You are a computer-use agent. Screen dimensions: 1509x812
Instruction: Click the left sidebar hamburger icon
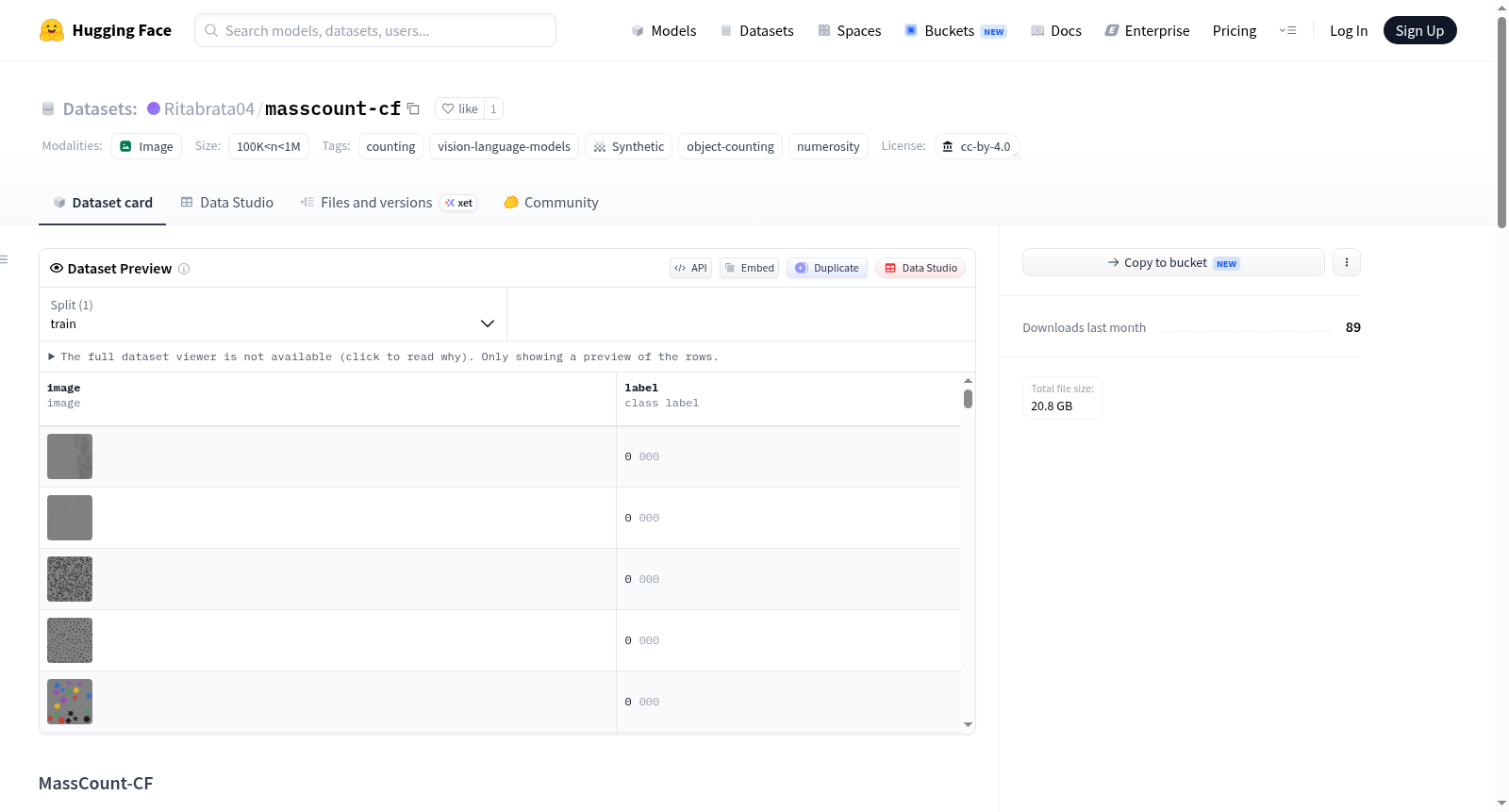point(4,259)
